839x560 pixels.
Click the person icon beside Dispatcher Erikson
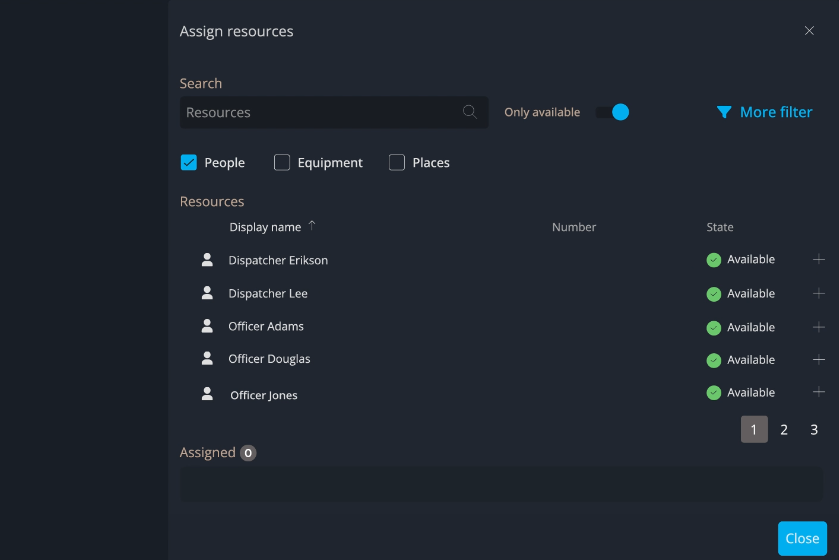pyautogui.click(x=207, y=260)
